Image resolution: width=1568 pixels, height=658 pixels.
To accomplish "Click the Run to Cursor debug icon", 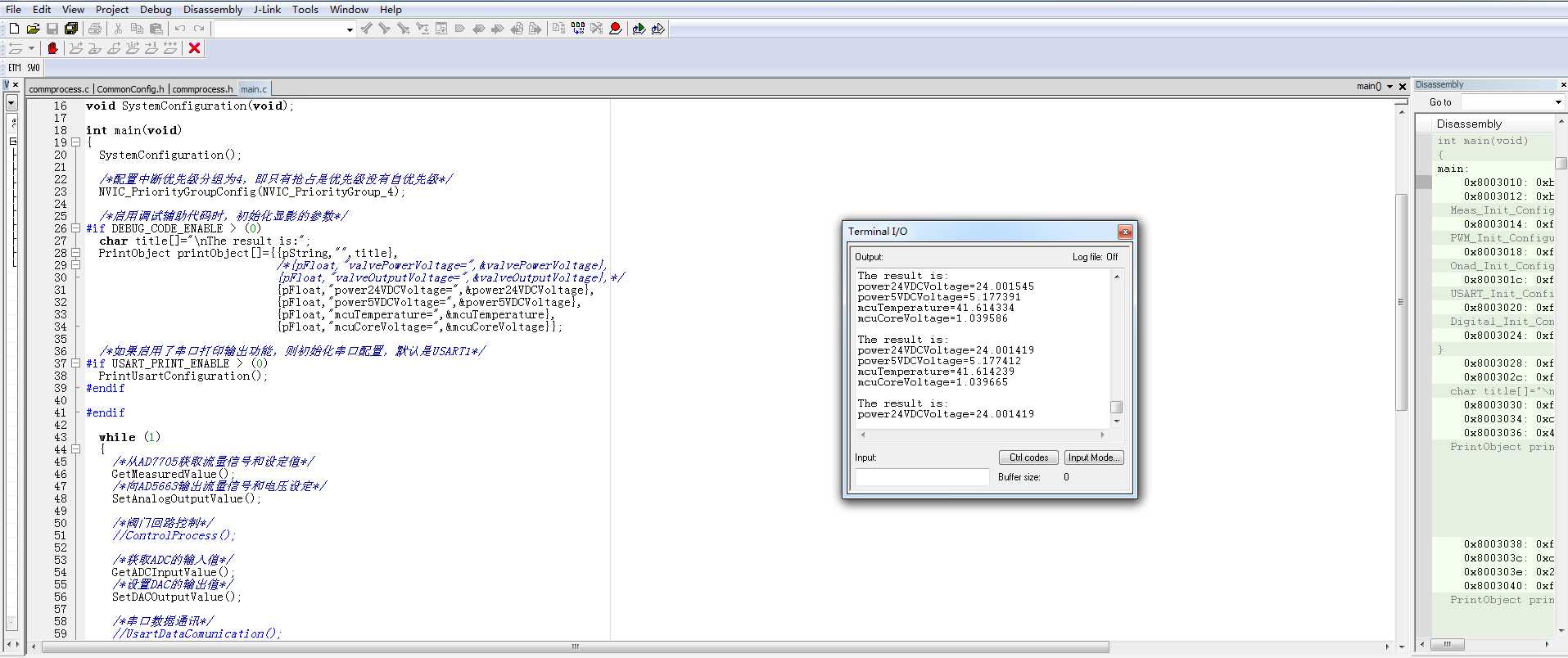I will point(151,48).
